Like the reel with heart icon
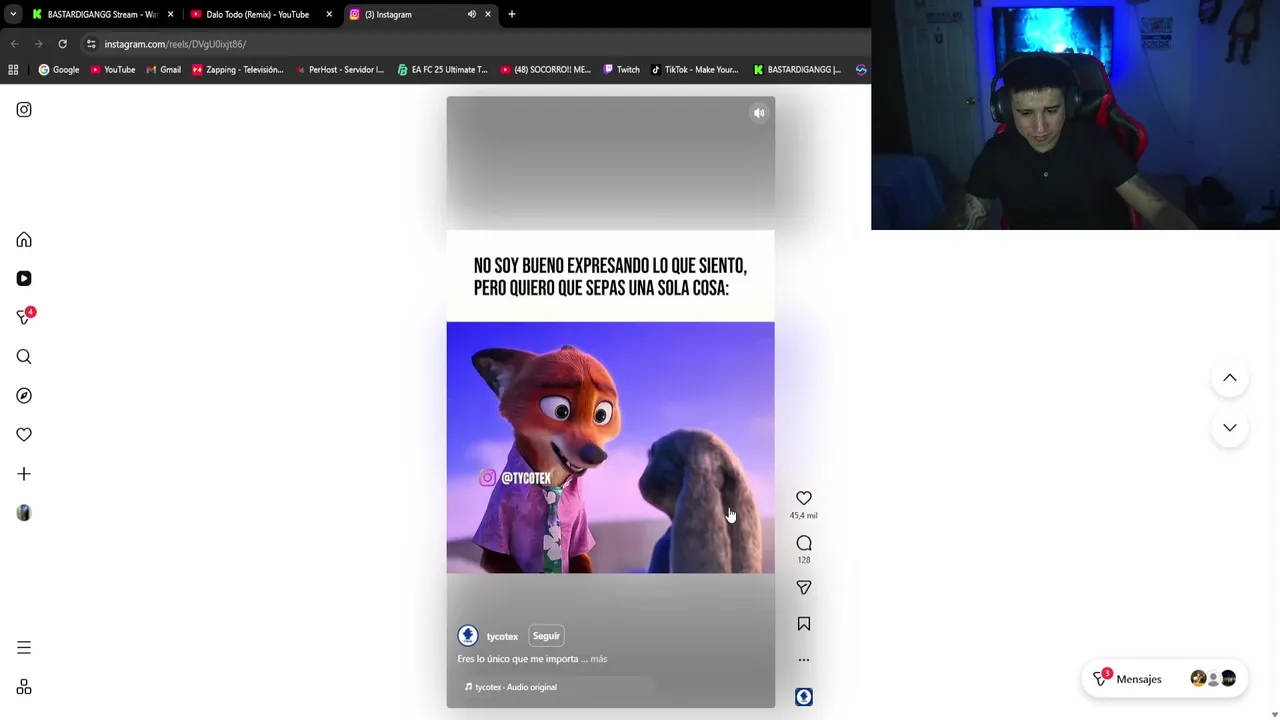The image size is (1280, 720). (804, 498)
